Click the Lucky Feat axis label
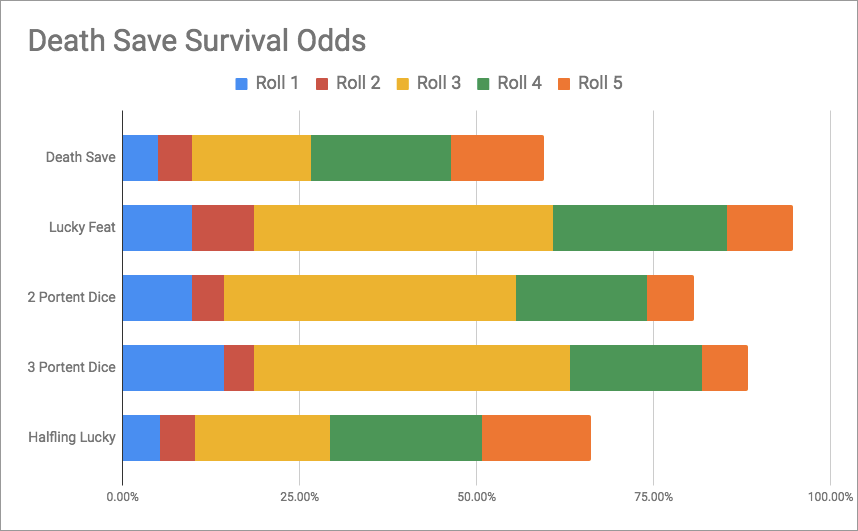The width and height of the screenshot is (858, 531). click(x=83, y=228)
